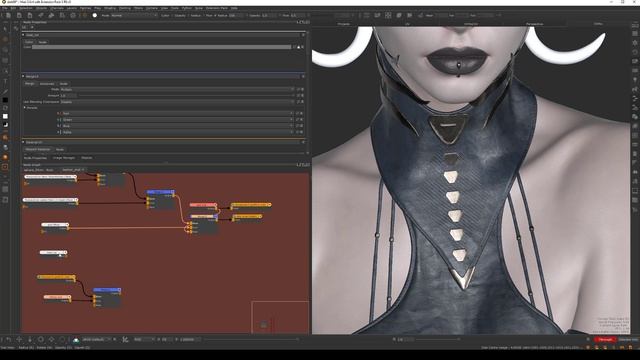Click the New project toolbar icon
This screenshot has width=640, height=360.
[x=9, y=16]
